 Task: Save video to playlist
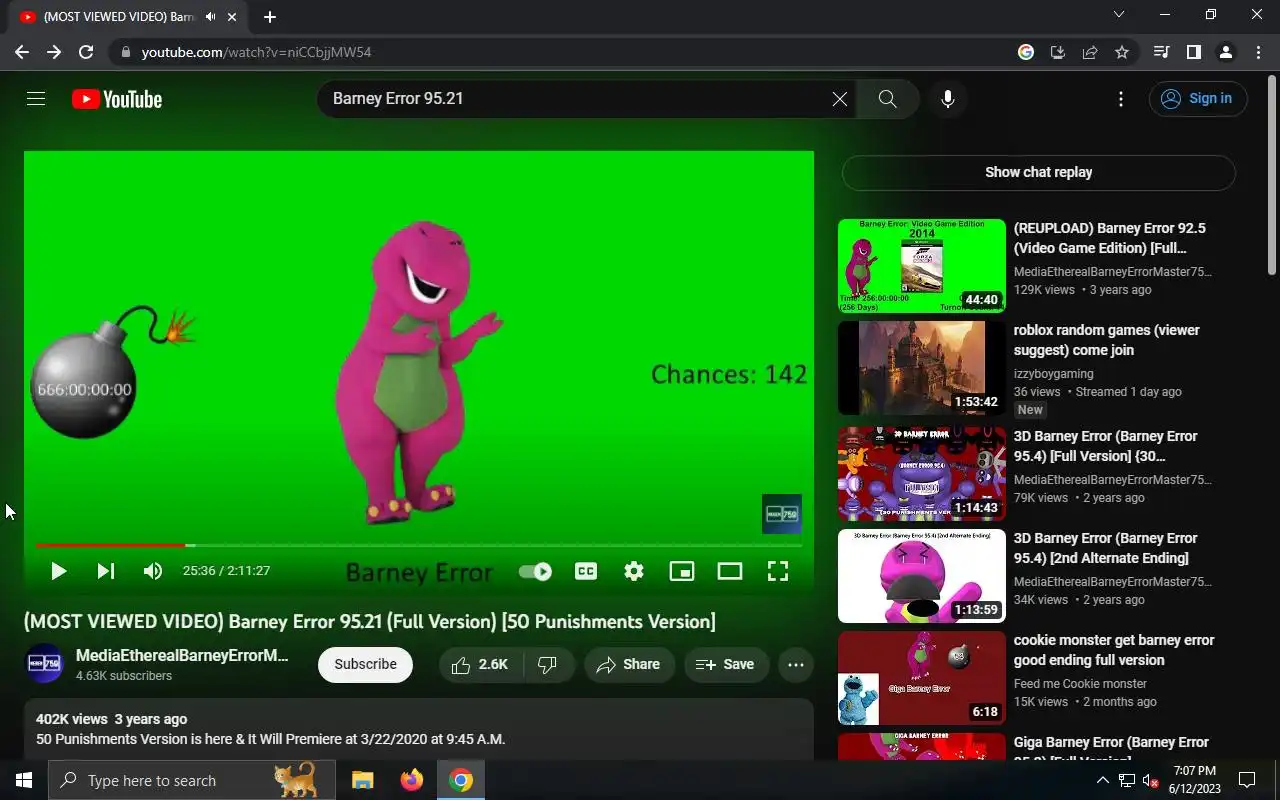click(725, 664)
